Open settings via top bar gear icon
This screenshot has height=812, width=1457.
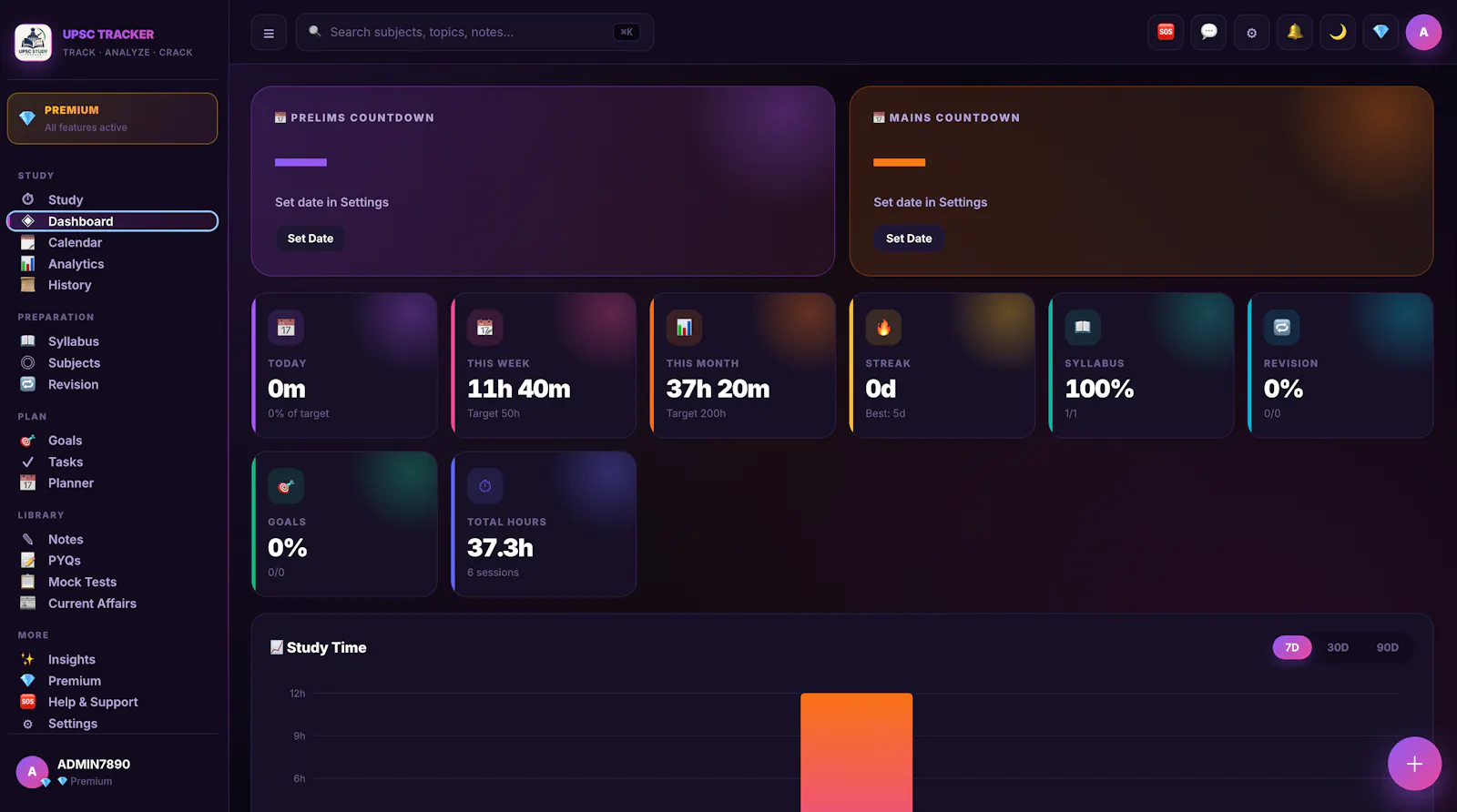pyautogui.click(x=1252, y=33)
